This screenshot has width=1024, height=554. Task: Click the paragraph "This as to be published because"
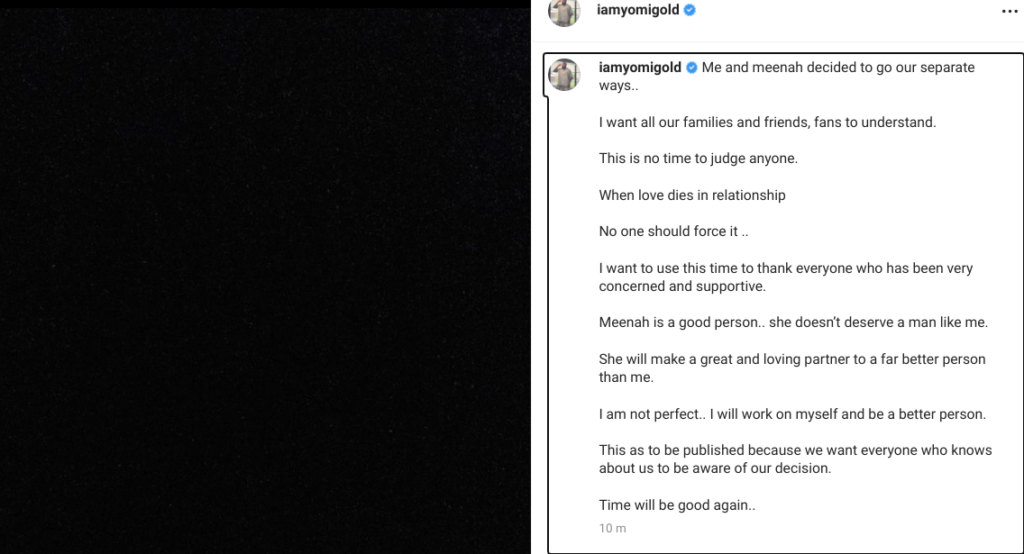click(x=795, y=459)
